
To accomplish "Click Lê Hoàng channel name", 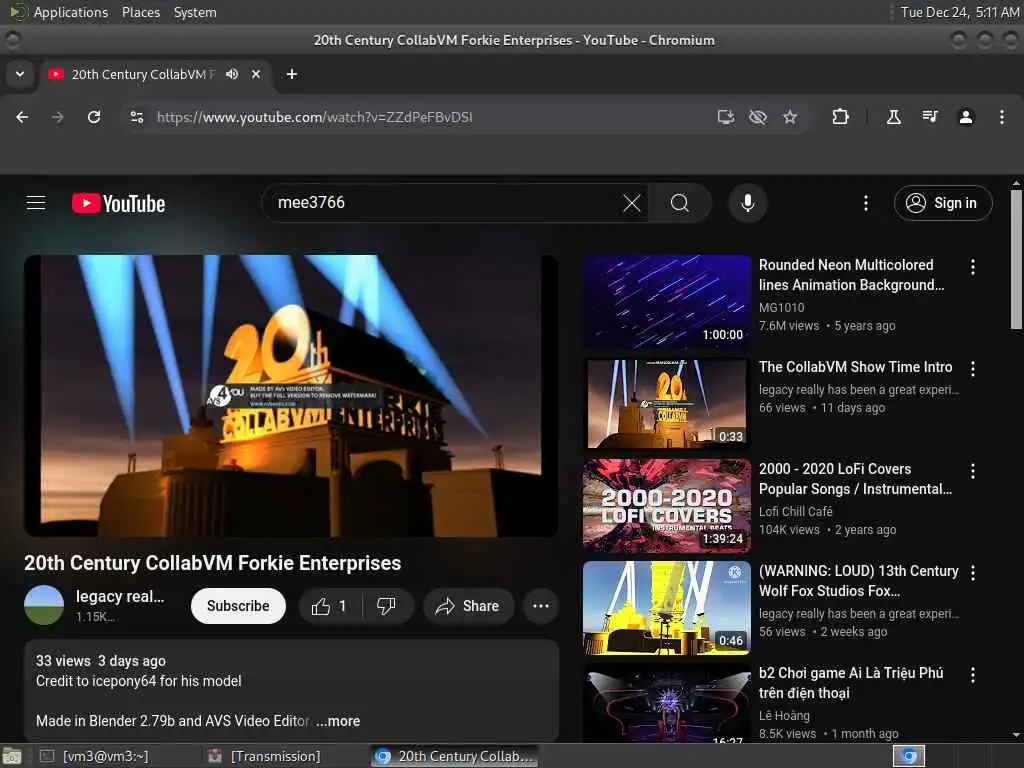I will click(x=784, y=716).
